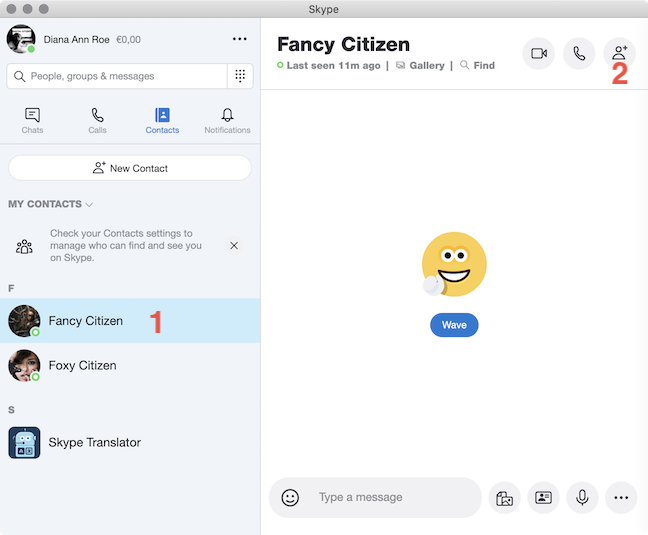The height and width of the screenshot is (535, 648).
Task: Open the Notifications tab
Action: (x=227, y=121)
